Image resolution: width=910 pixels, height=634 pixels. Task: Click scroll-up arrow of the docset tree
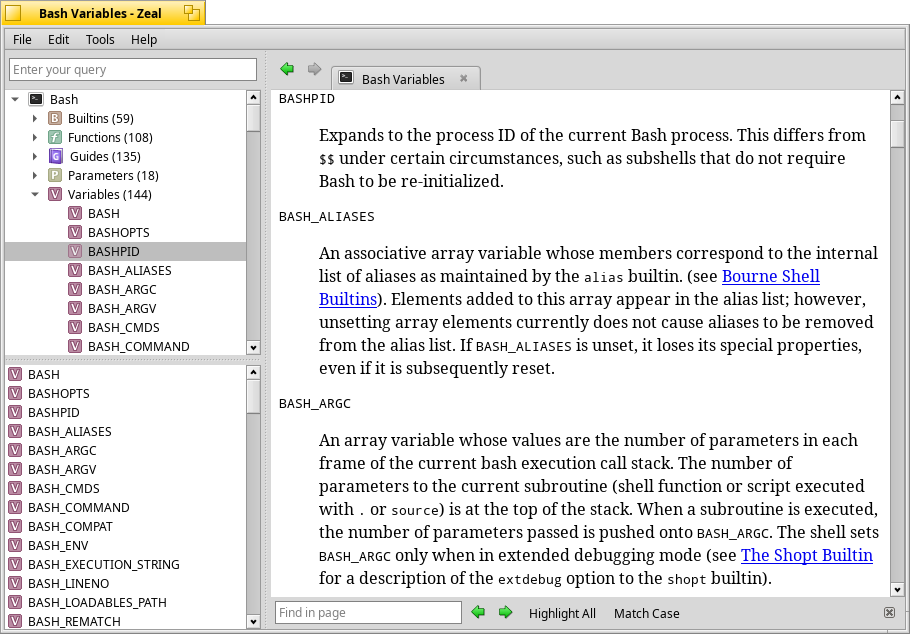click(x=253, y=97)
